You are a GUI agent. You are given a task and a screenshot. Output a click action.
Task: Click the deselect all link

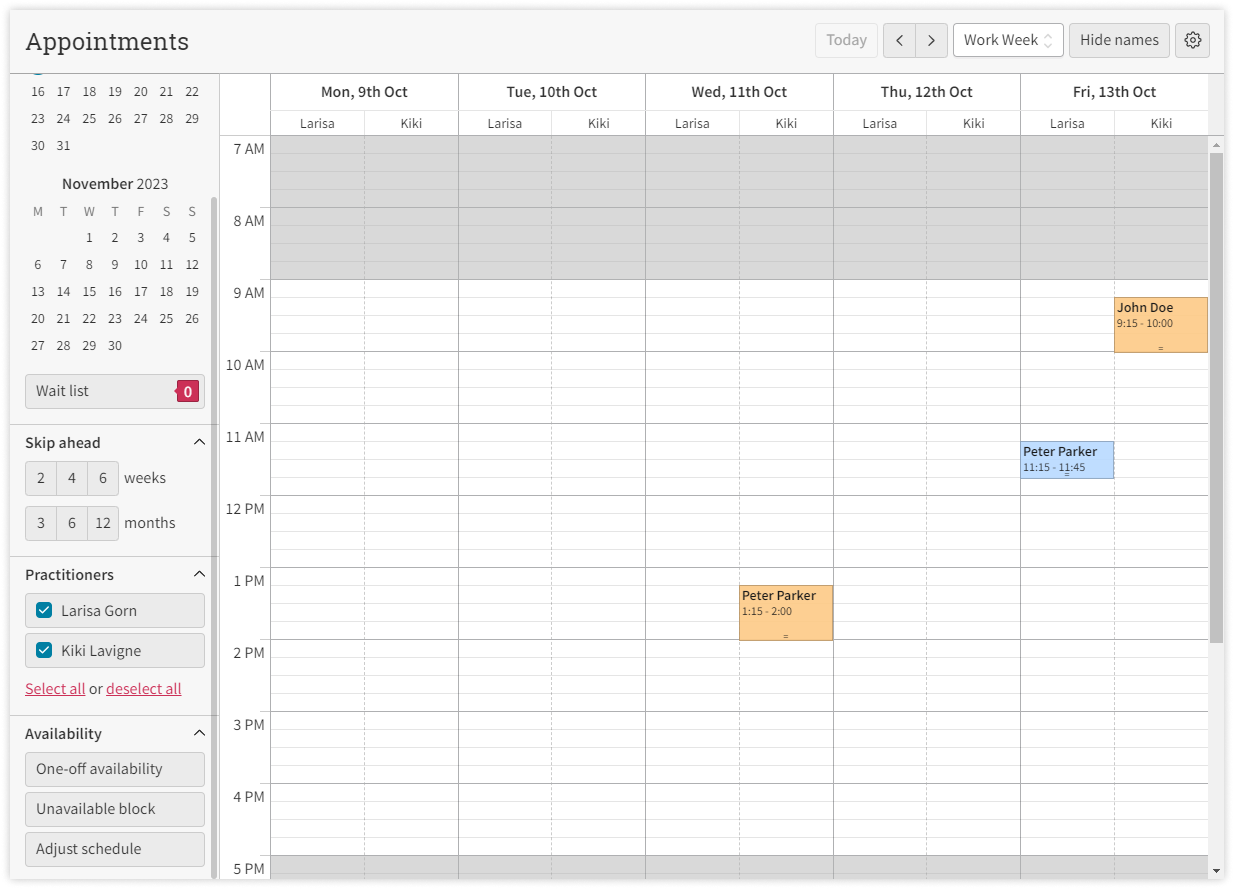point(144,689)
